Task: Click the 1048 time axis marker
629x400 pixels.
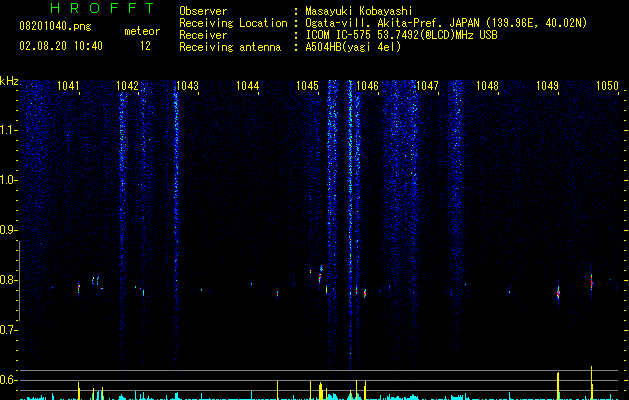Action: (487, 86)
